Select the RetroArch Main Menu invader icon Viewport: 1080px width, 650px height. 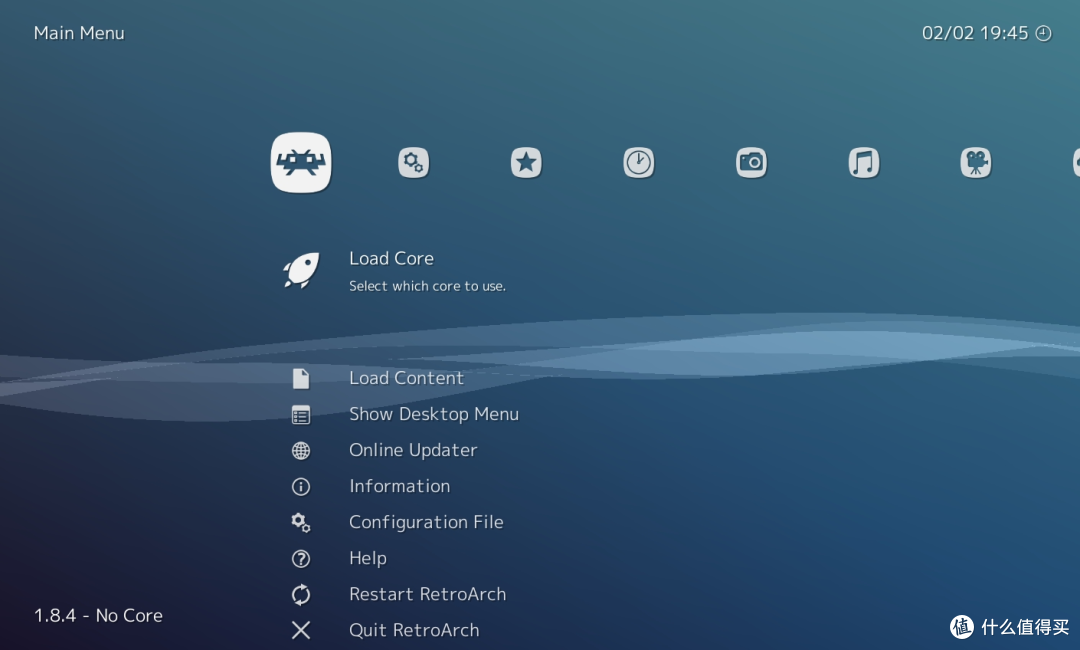pyautogui.click(x=301, y=162)
